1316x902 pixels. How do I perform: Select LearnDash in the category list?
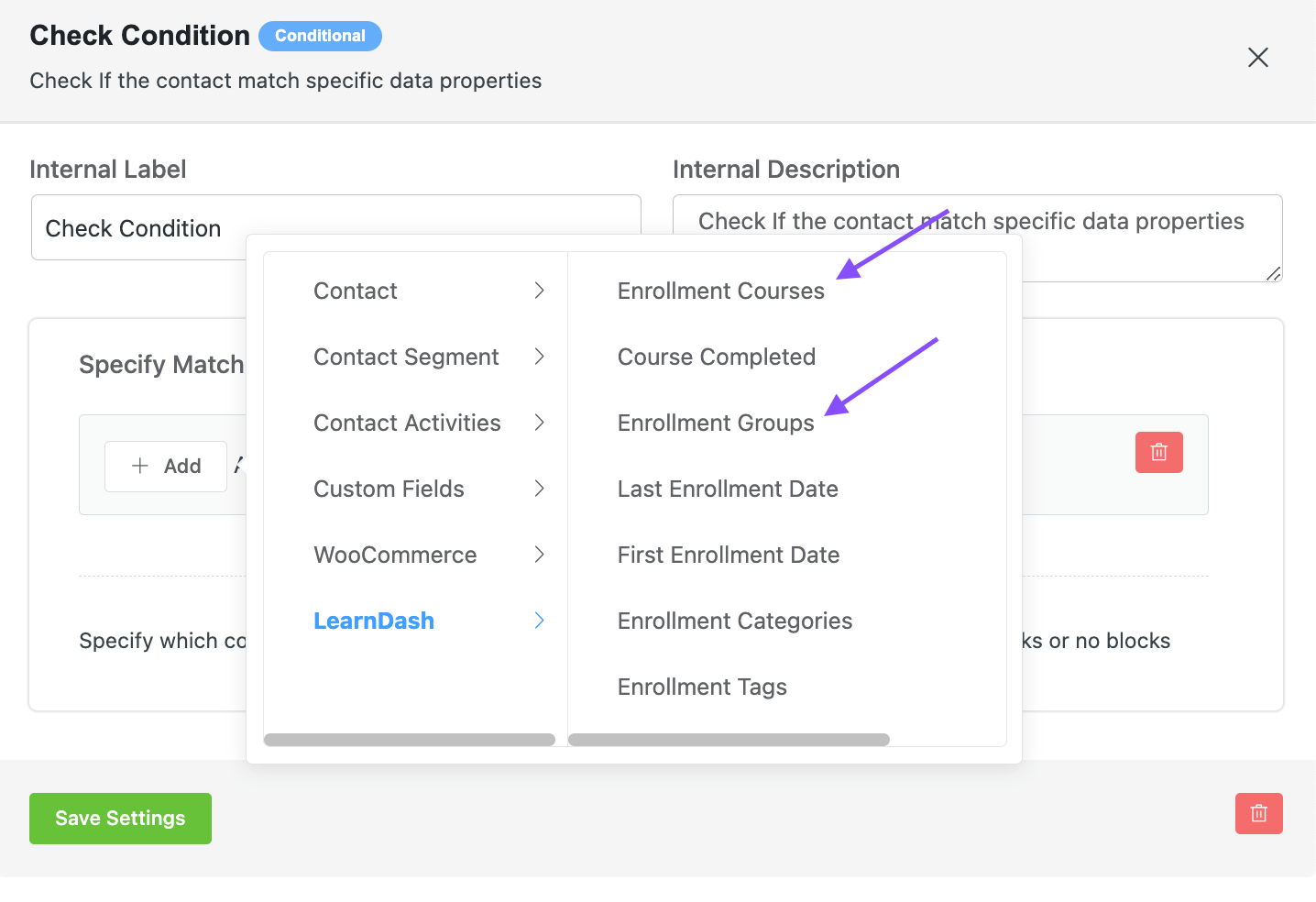pyautogui.click(x=374, y=621)
